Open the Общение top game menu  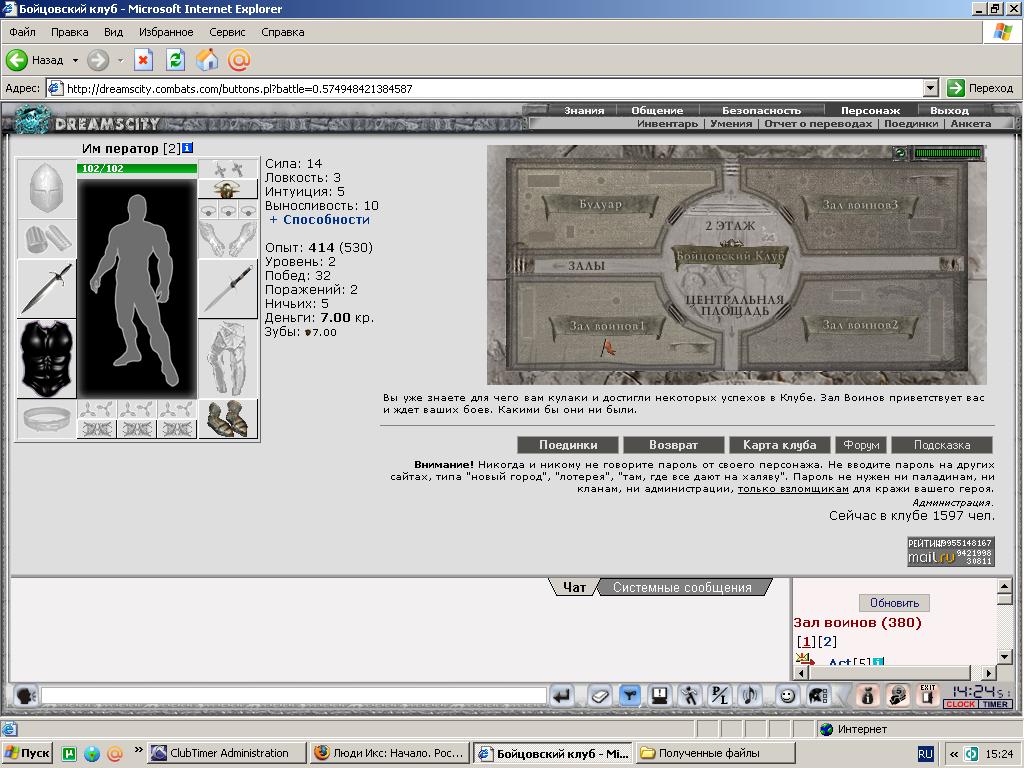(657, 110)
